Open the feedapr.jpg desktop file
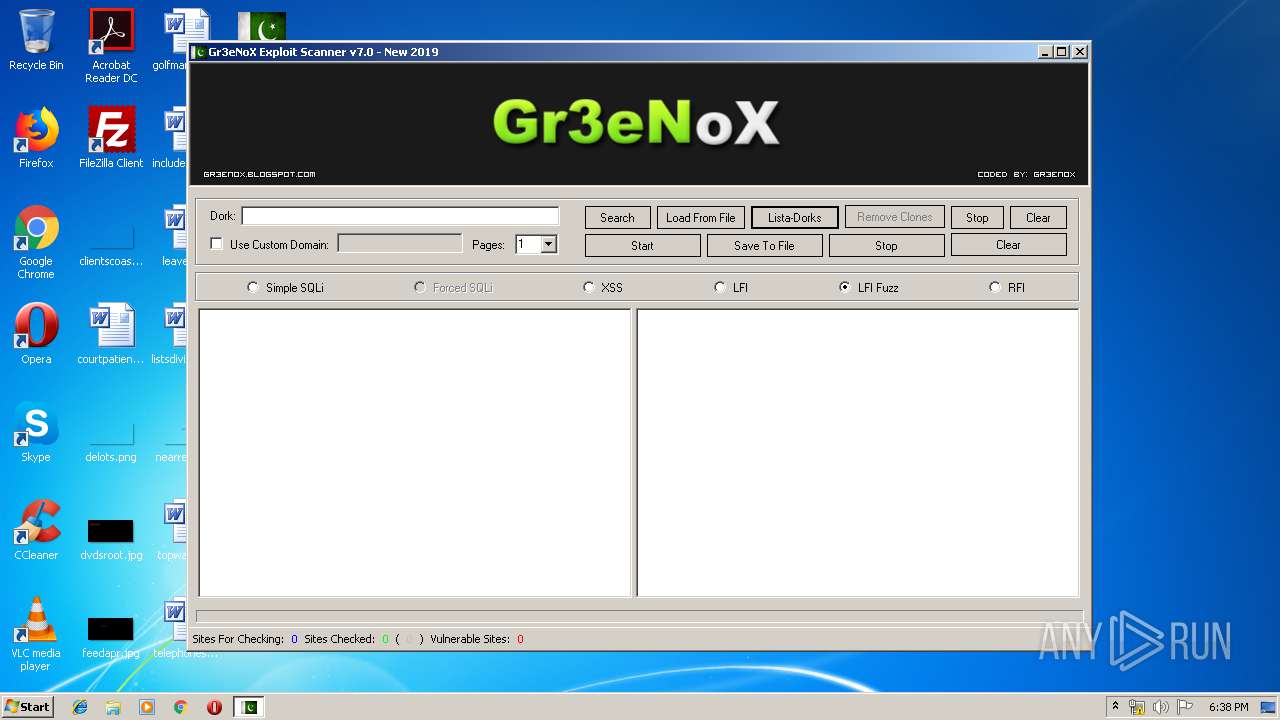 [x=111, y=636]
